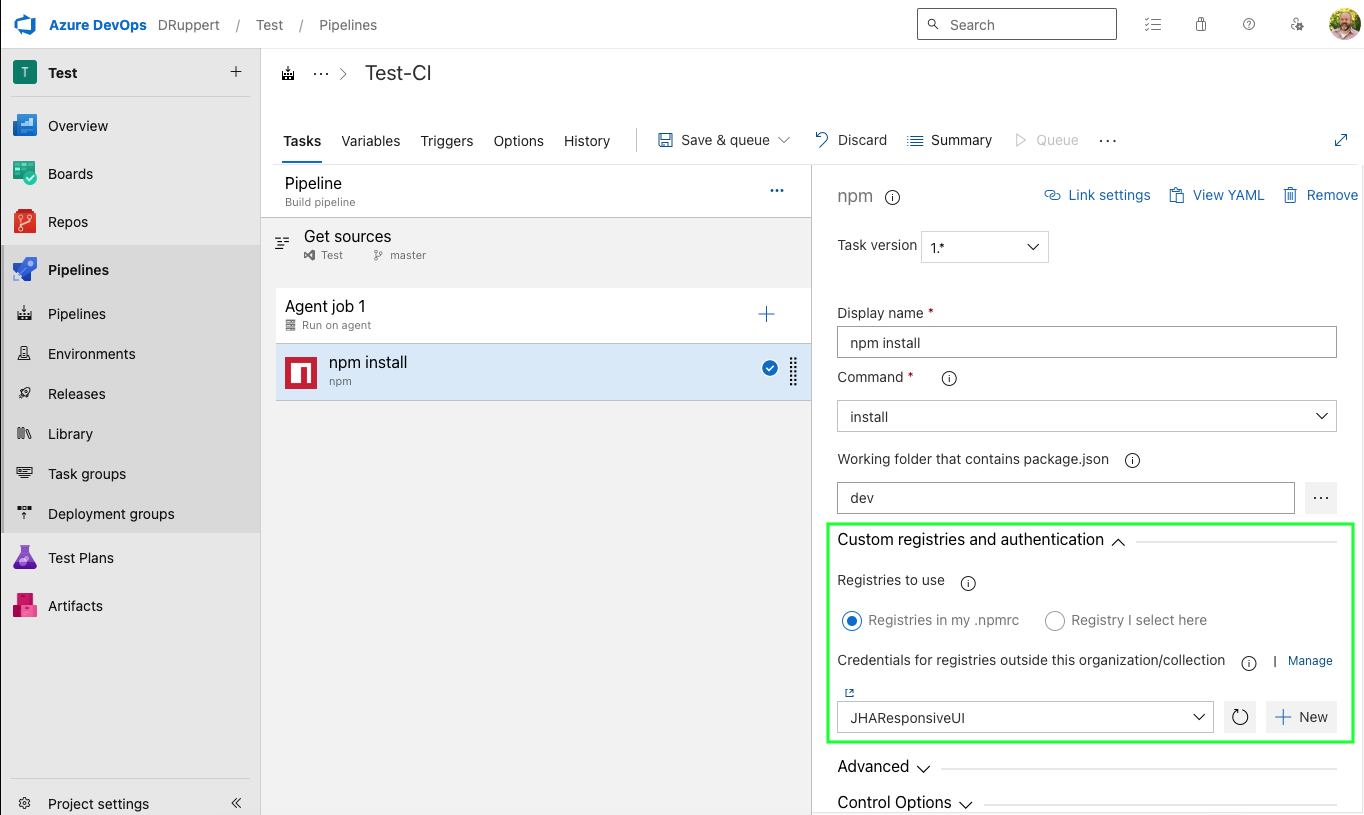Open the Task version dropdown

coord(984,247)
